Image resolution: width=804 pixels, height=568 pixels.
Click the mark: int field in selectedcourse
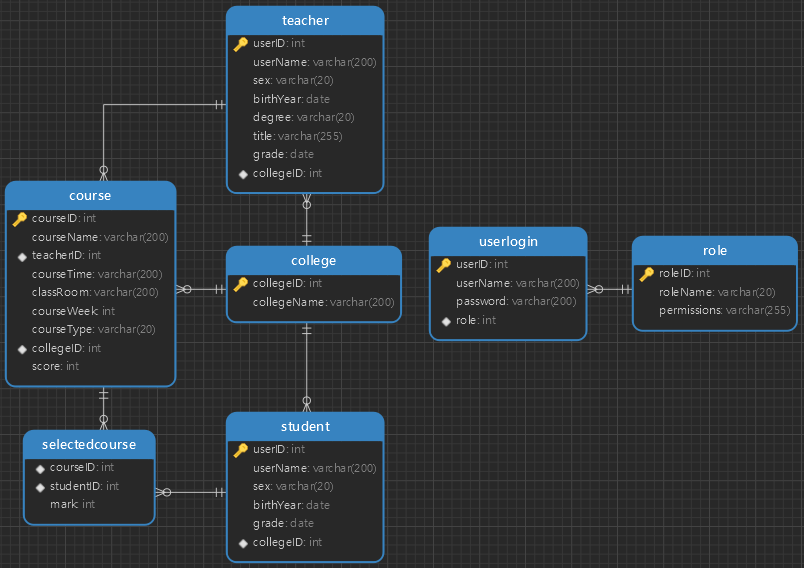click(72, 504)
